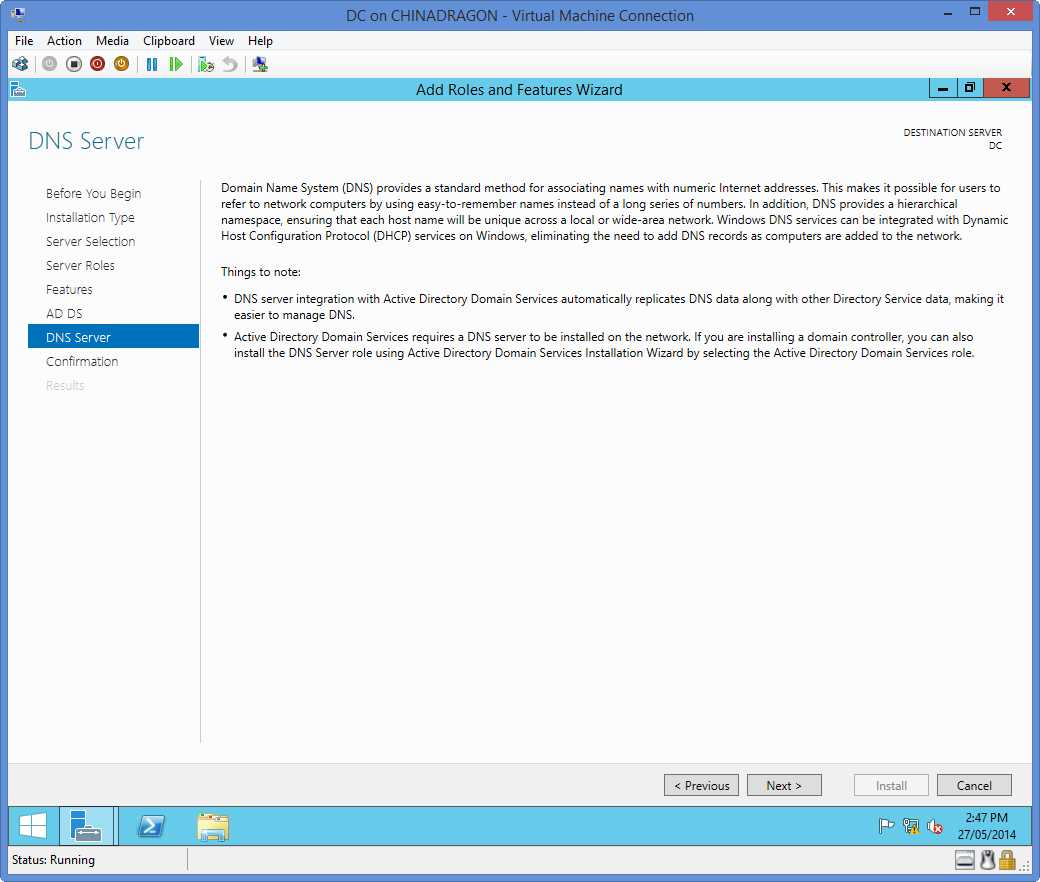Click the Next button

(784, 785)
